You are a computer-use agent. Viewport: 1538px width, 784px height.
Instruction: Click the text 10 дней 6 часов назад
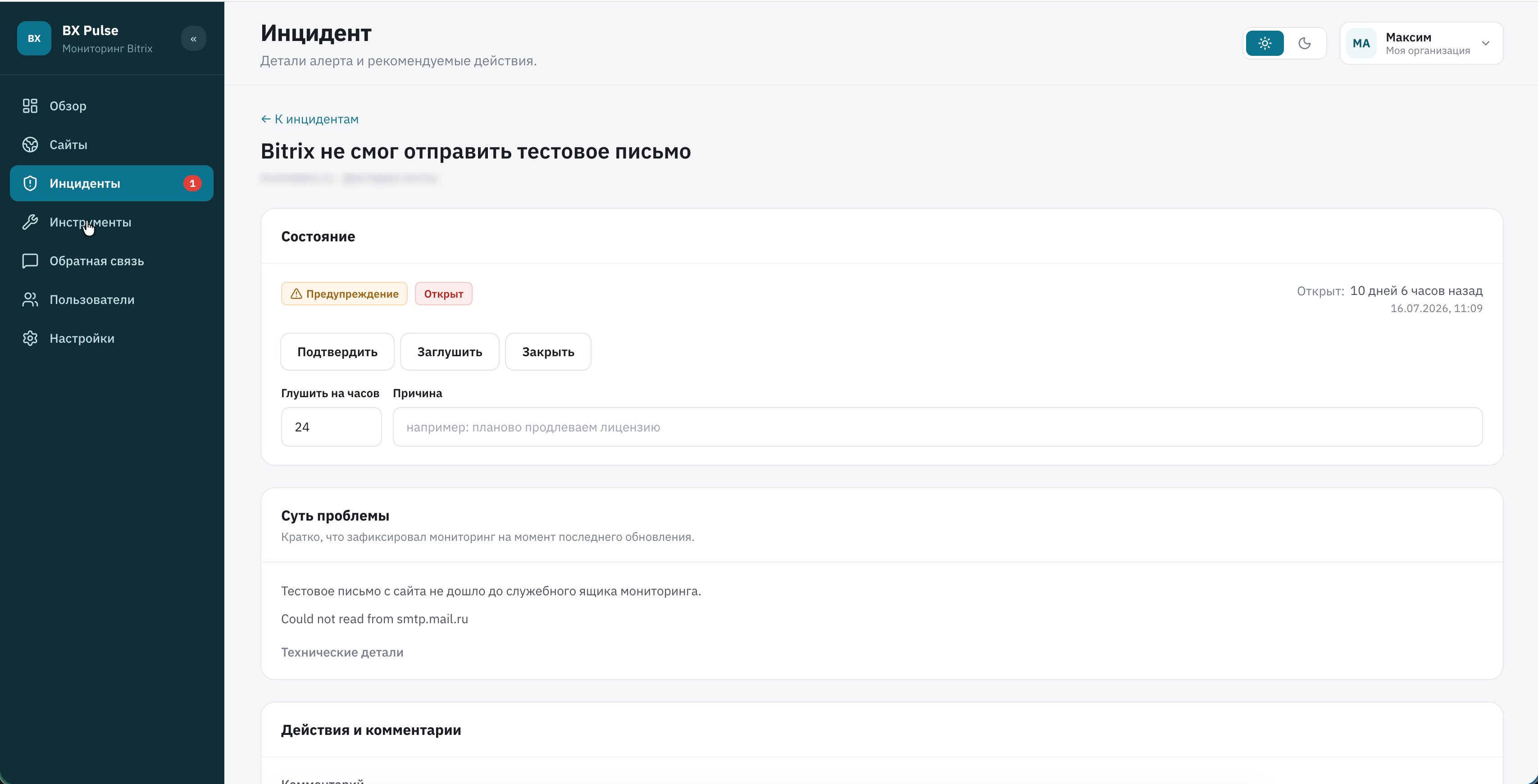point(1416,290)
